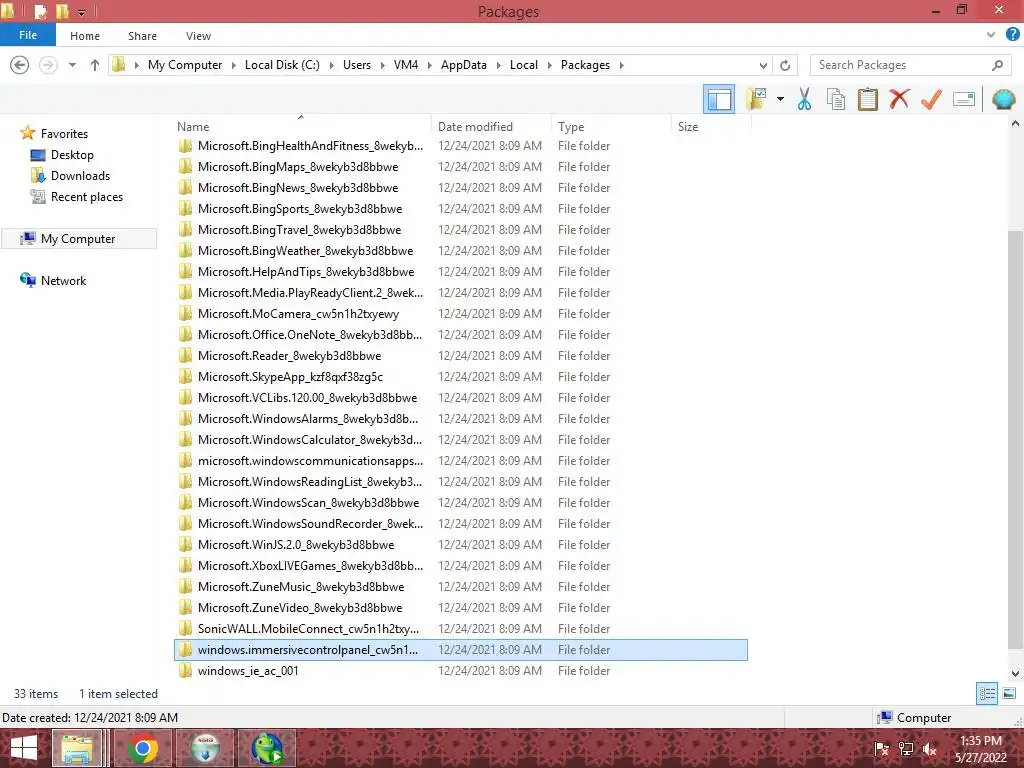Click the red X Delete icon

(x=899, y=99)
